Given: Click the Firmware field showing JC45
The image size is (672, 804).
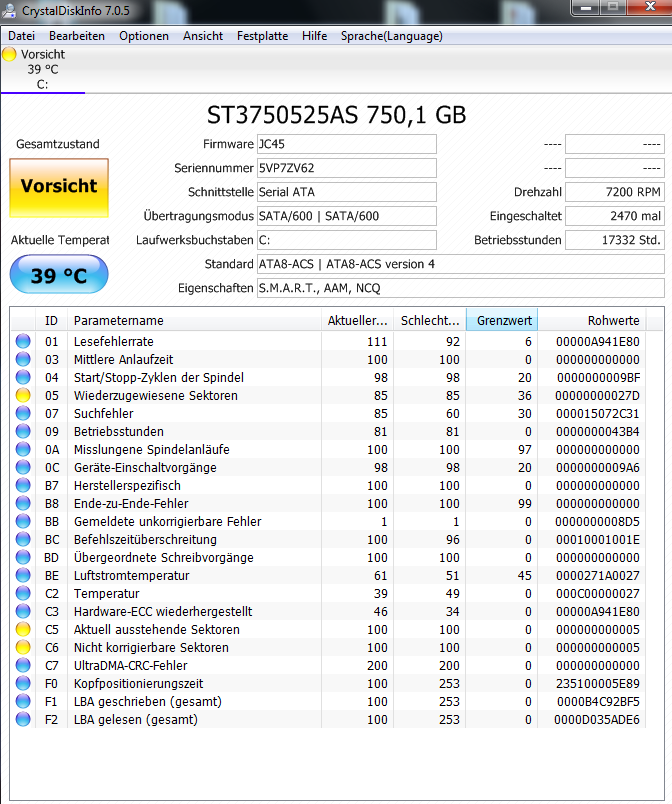Looking at the screenshot, I should (347, 144).
